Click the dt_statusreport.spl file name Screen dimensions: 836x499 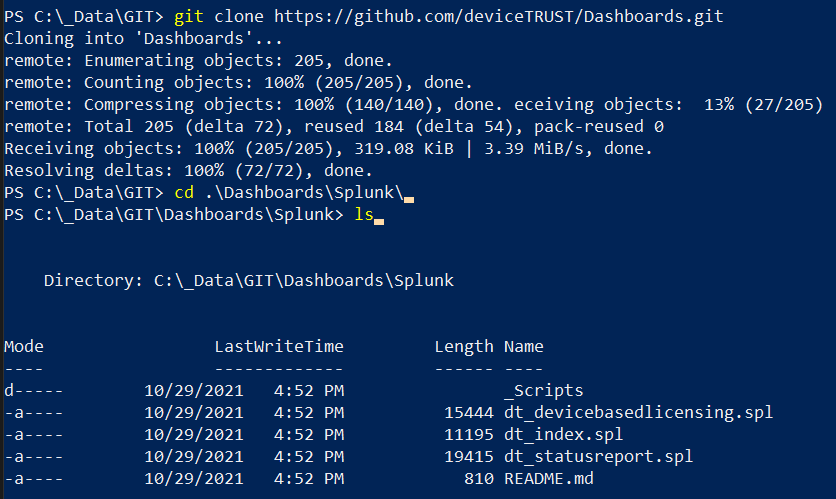[x=598, y=455]
